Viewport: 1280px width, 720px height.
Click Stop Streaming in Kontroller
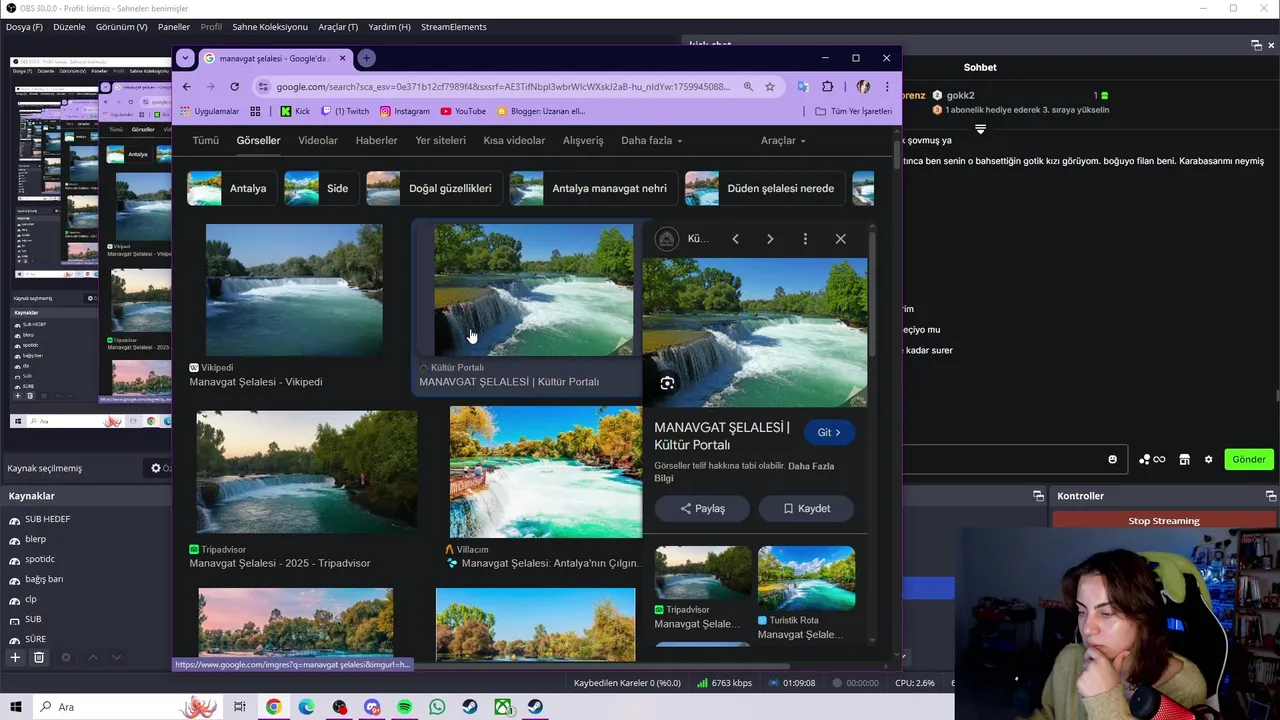(1163, 521)
